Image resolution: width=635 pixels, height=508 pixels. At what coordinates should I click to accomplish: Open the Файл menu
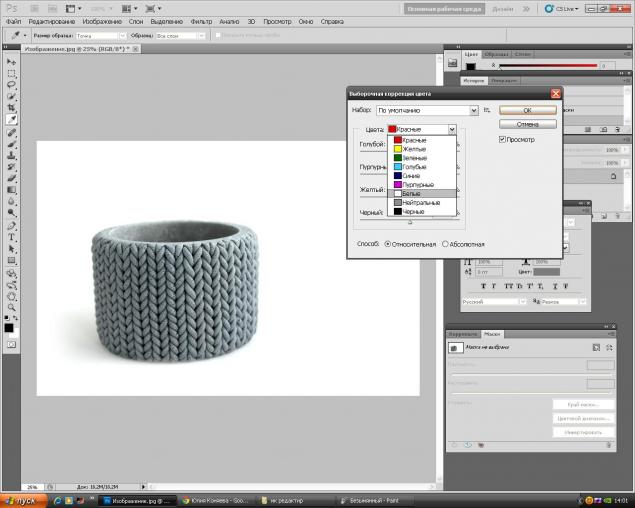[14, 21]
